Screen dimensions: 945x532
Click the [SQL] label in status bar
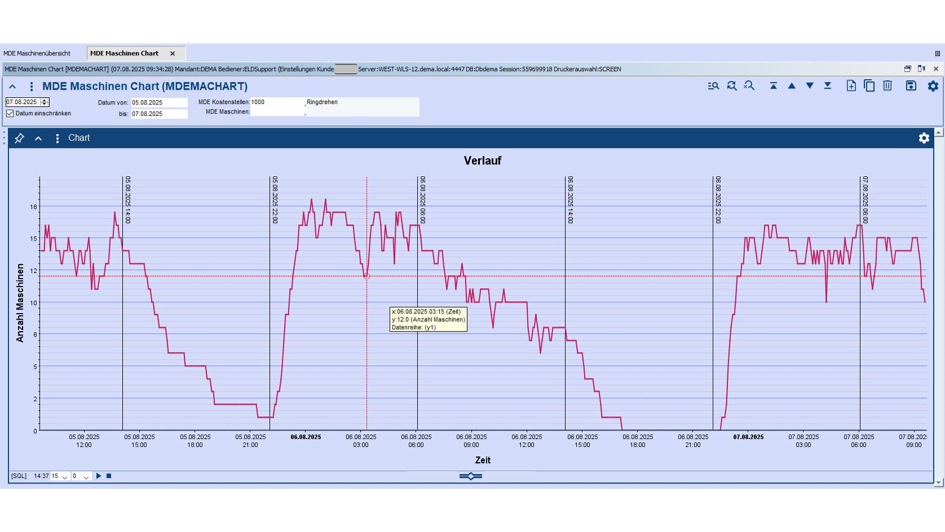[19, 476]
